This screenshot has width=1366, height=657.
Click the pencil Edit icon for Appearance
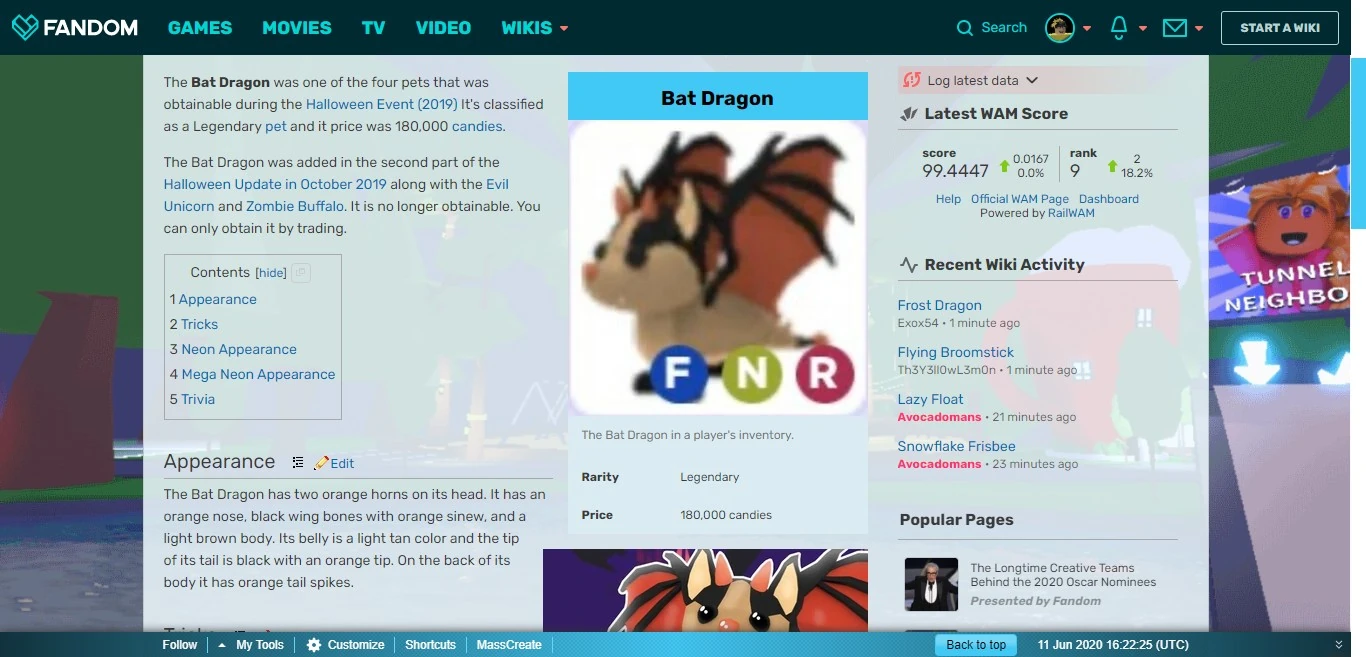pyautogui.click(x=321, y=463)
